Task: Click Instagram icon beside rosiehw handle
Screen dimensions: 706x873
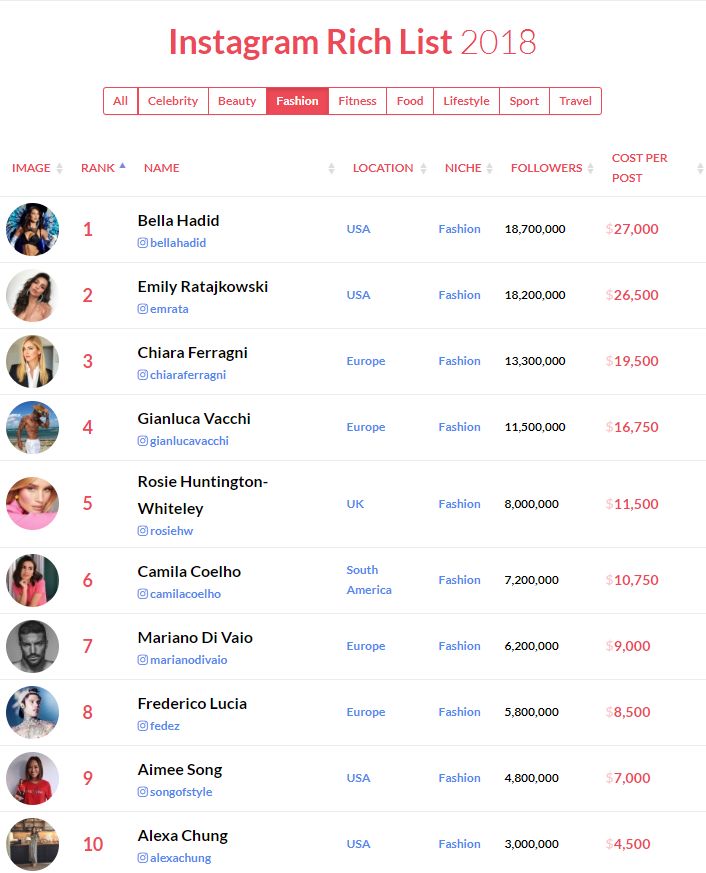Action: [143, 531]
